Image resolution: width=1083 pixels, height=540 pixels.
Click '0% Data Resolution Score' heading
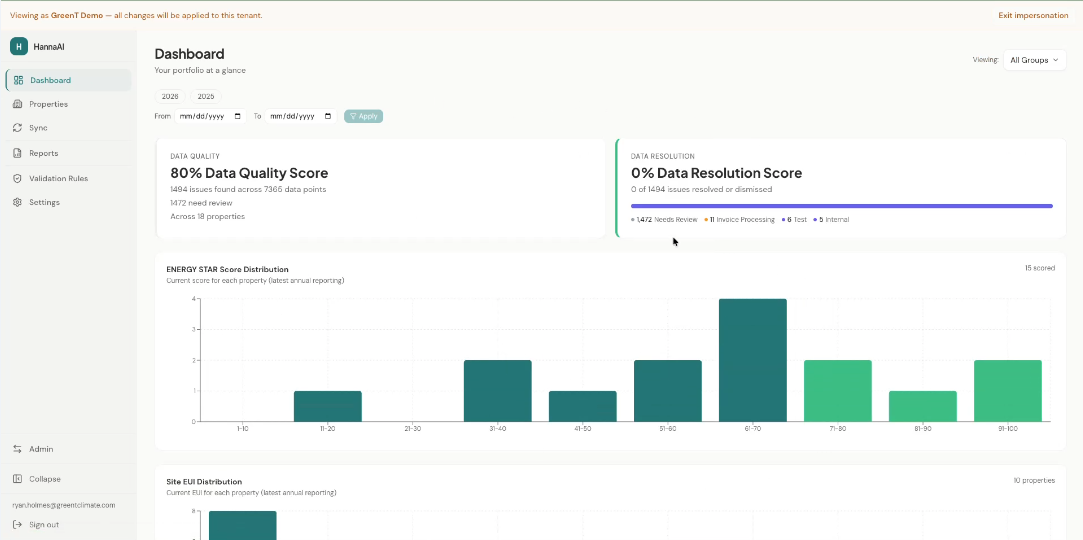(x=716, y=173)
